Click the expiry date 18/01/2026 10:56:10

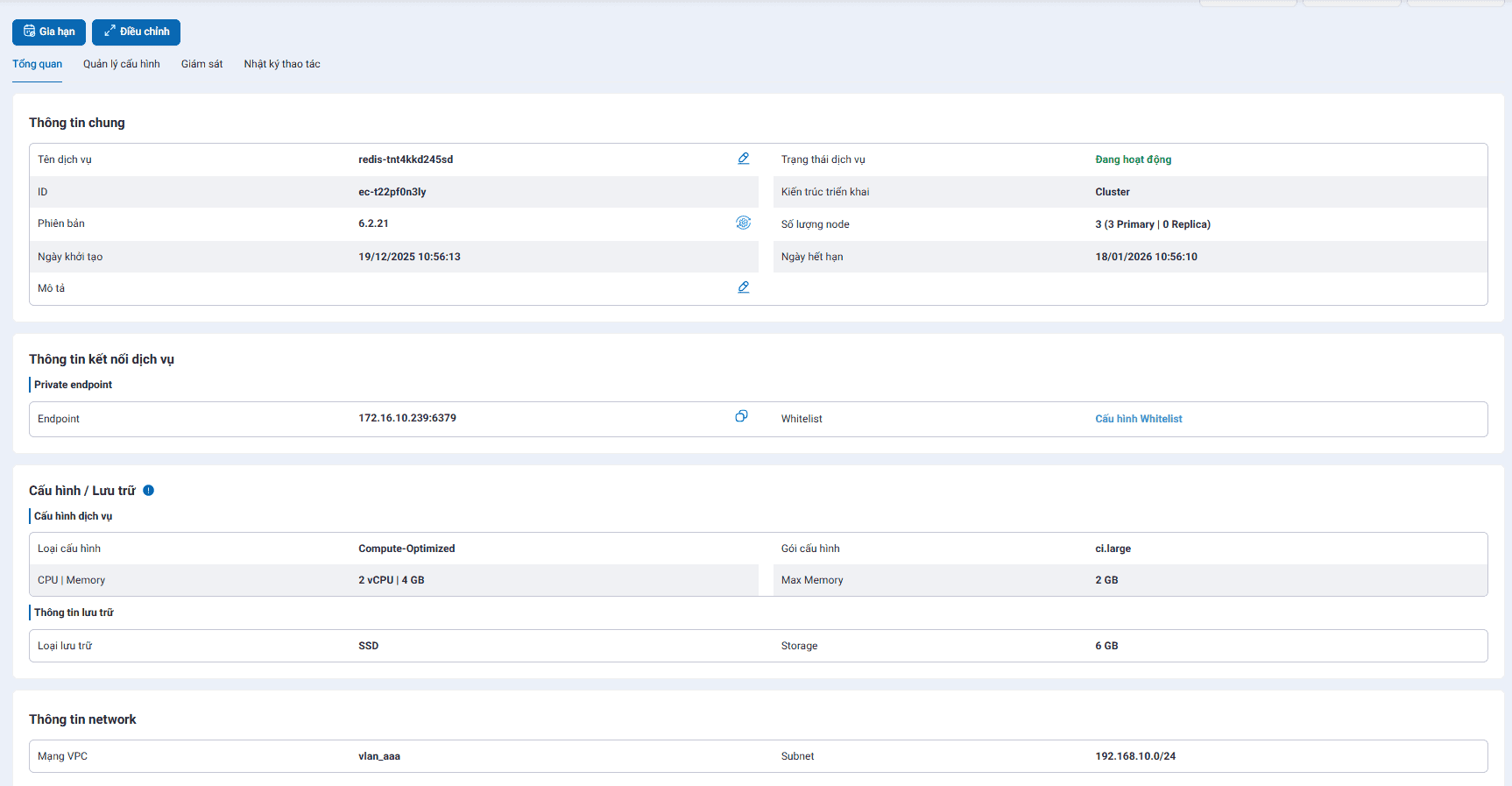click(x=1146, y=257)
